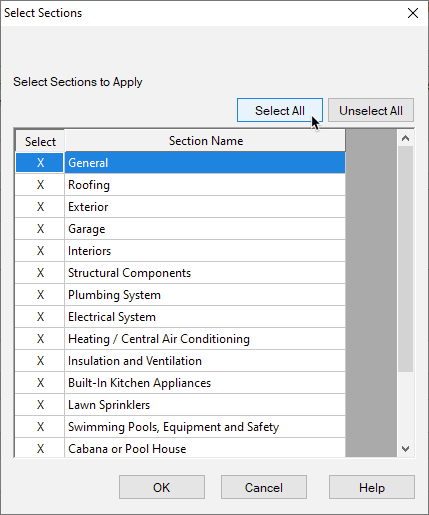
Task: Click the Unselect All button
Action: (x=371, y=110)
